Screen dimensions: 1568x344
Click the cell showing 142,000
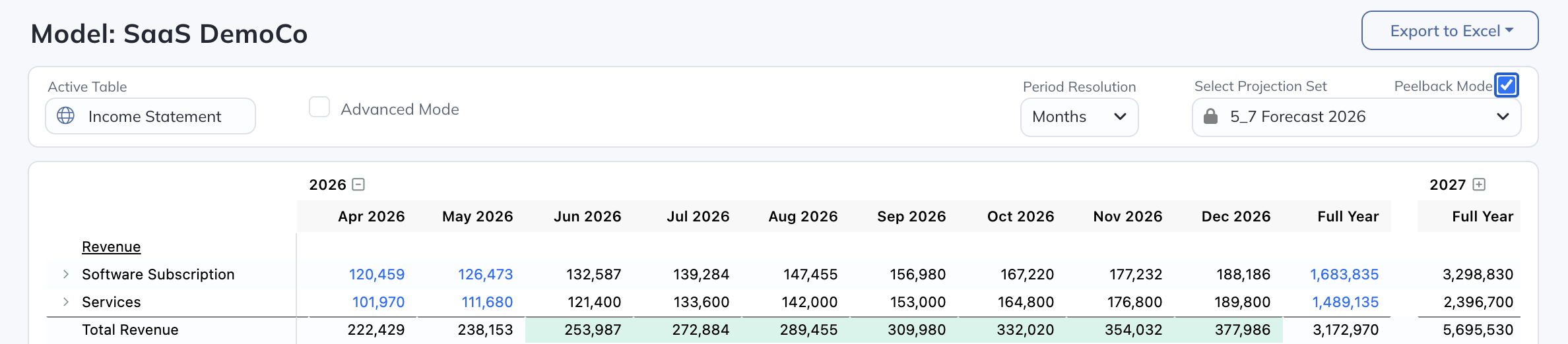(x=810, y=302)
